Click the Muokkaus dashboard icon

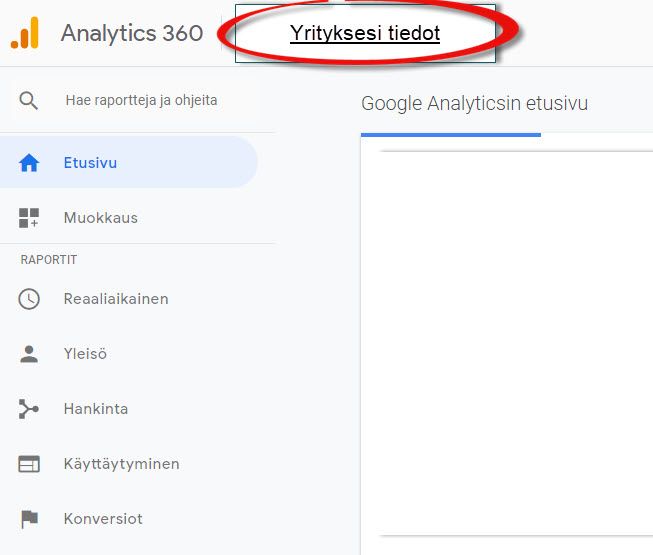29,218
